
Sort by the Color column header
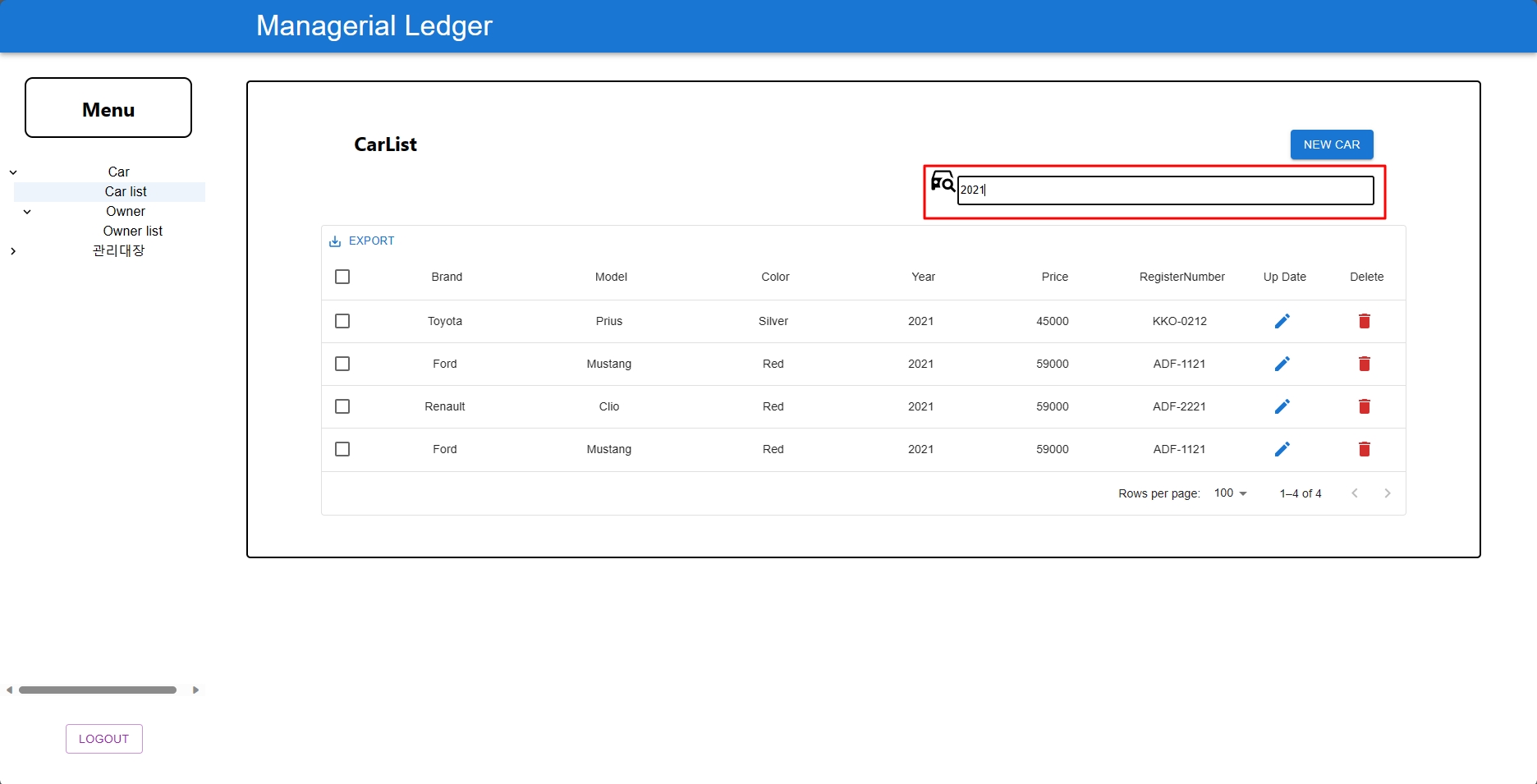coord(775,277)
